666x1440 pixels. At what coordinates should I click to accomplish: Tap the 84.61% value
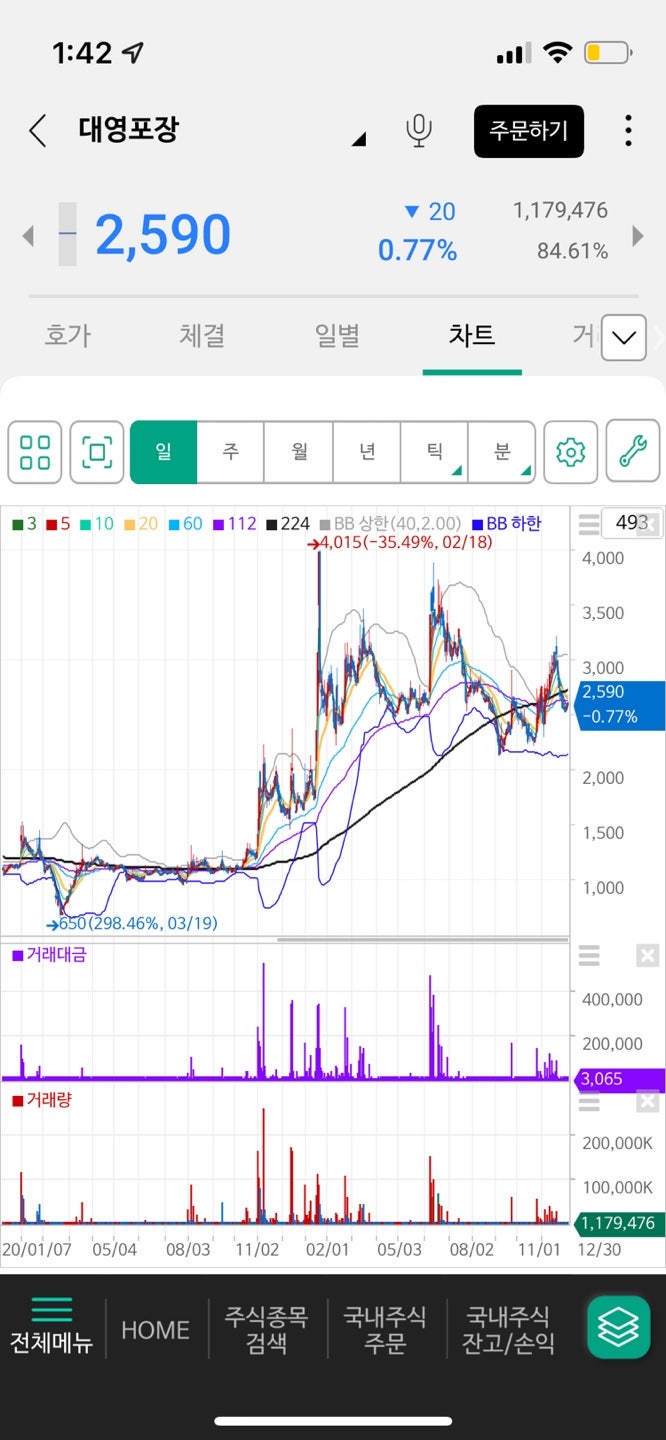[x=572, y=251]
